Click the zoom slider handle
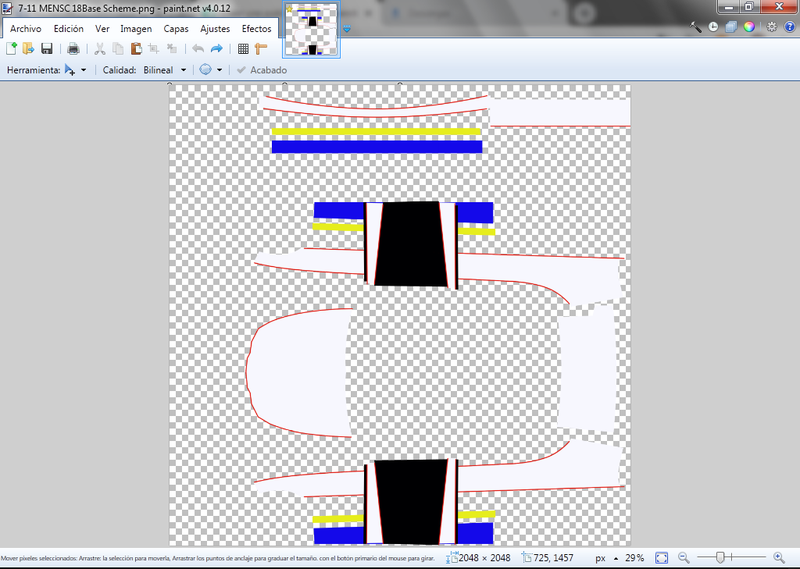Viewport: 800px width, 569px height. pos(720,557)
